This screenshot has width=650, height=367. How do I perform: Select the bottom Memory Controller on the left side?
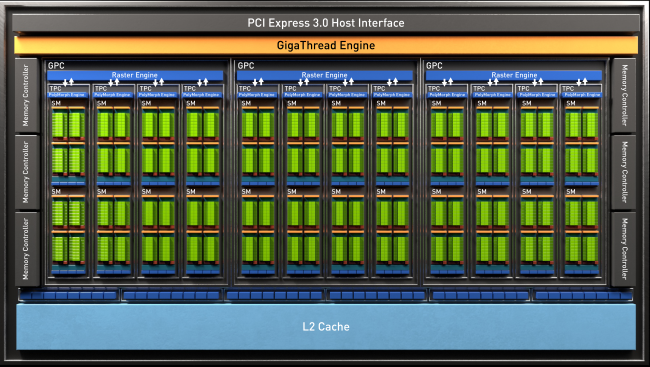[x=27, y=249]
